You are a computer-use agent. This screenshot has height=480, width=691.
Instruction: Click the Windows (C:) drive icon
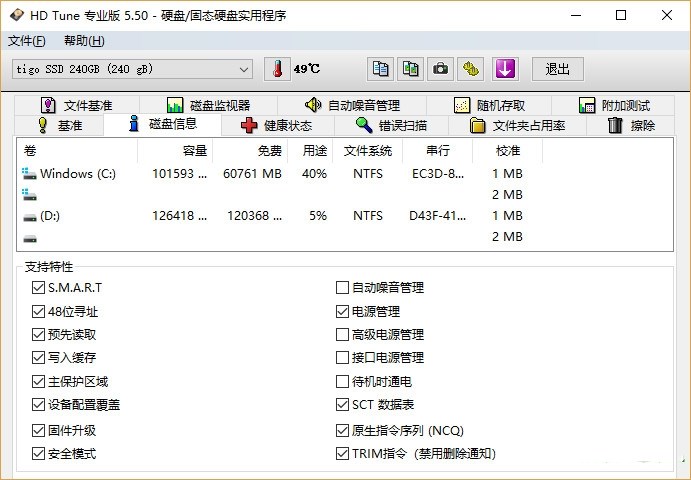30,174
